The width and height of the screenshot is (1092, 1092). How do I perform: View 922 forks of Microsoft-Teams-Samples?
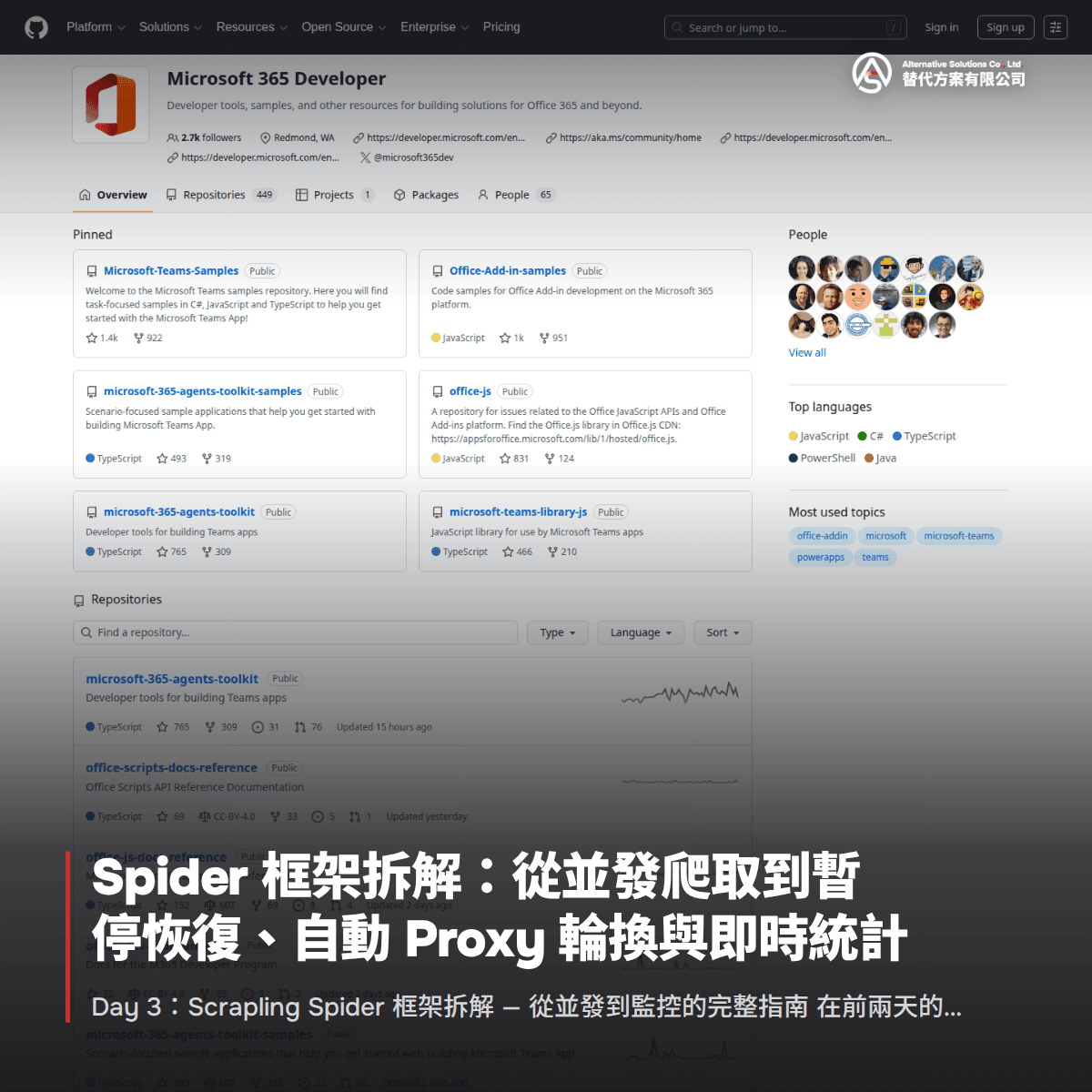pyautogui.click(x=148, y=338)
